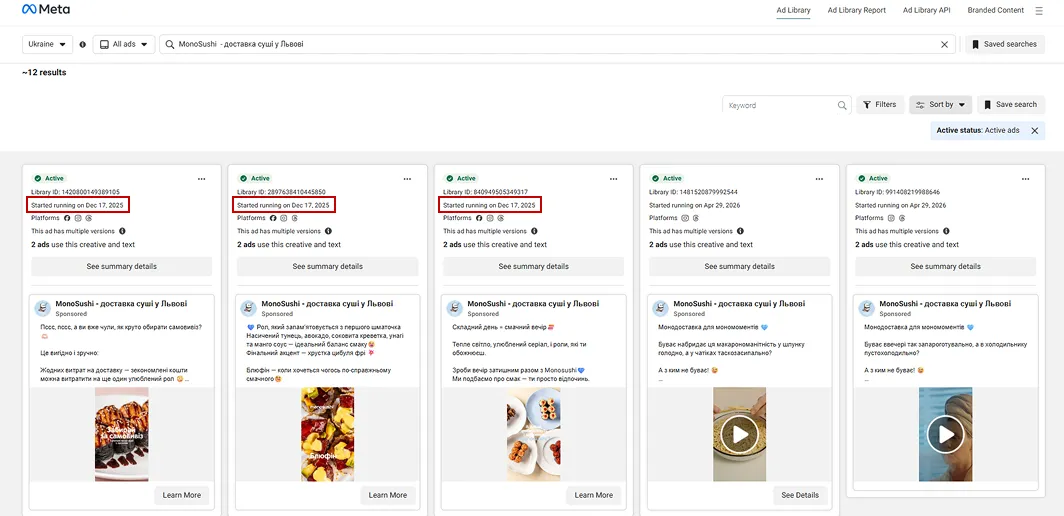
Task: Open options menu for ad 1420800149389105
Action: [x=202, y=179]
